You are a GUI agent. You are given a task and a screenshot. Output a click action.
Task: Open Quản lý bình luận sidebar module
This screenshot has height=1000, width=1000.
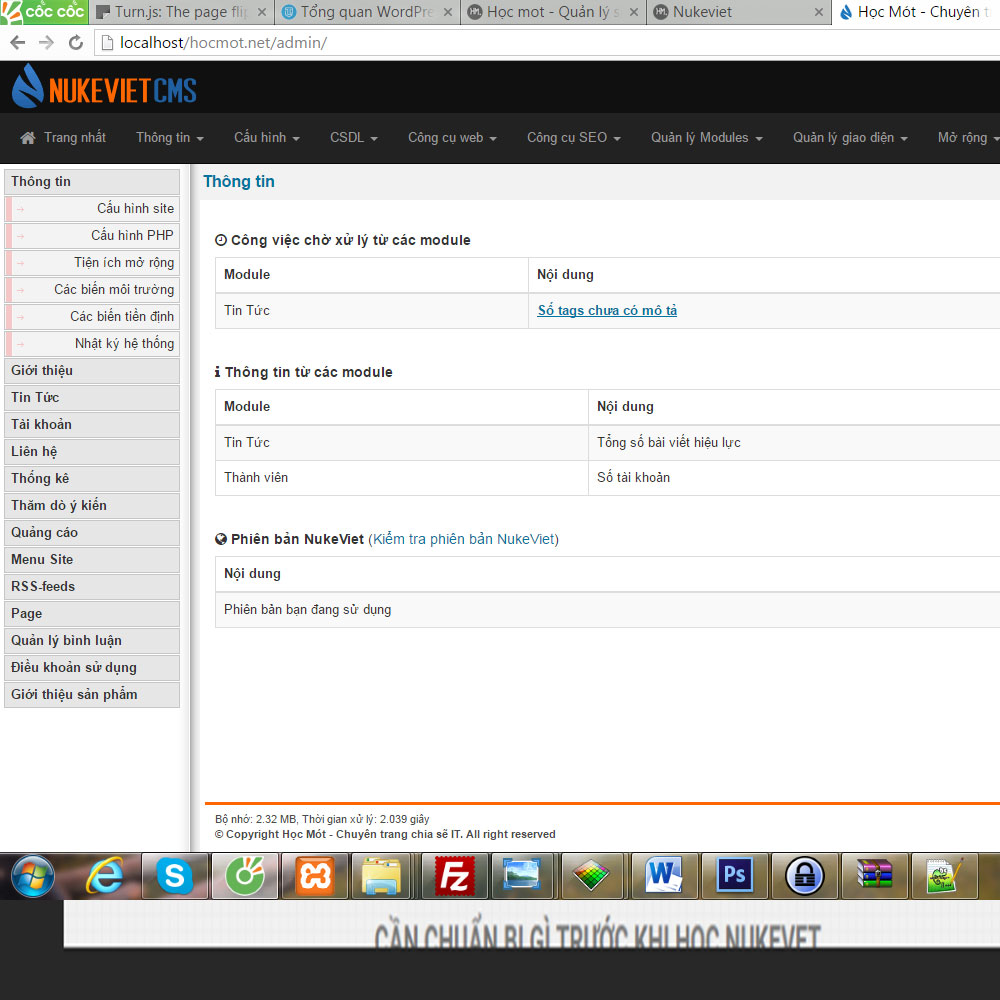pyautogui.click(x=92, y=640)
